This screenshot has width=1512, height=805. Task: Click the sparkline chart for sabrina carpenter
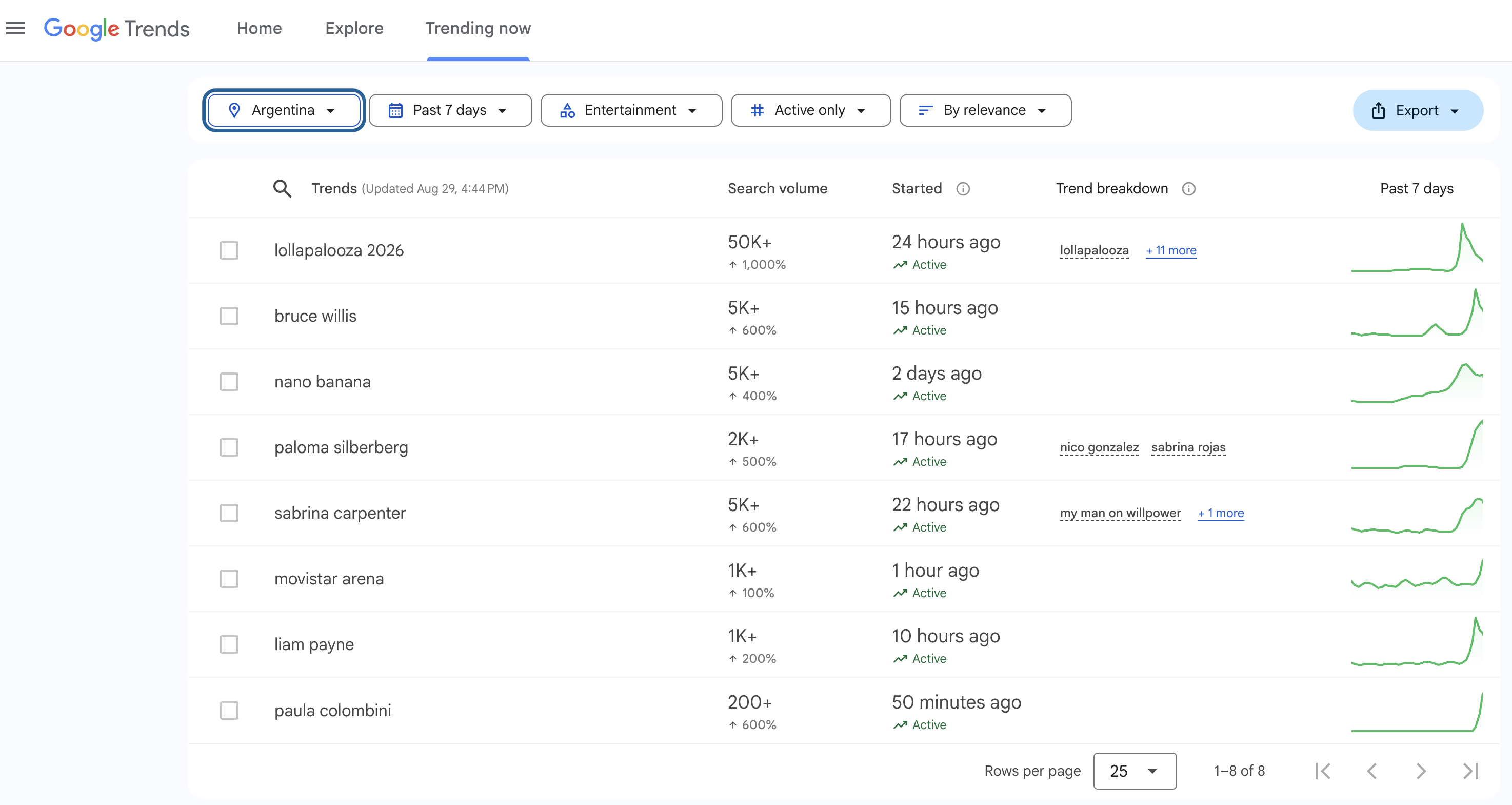(1417, 515)
